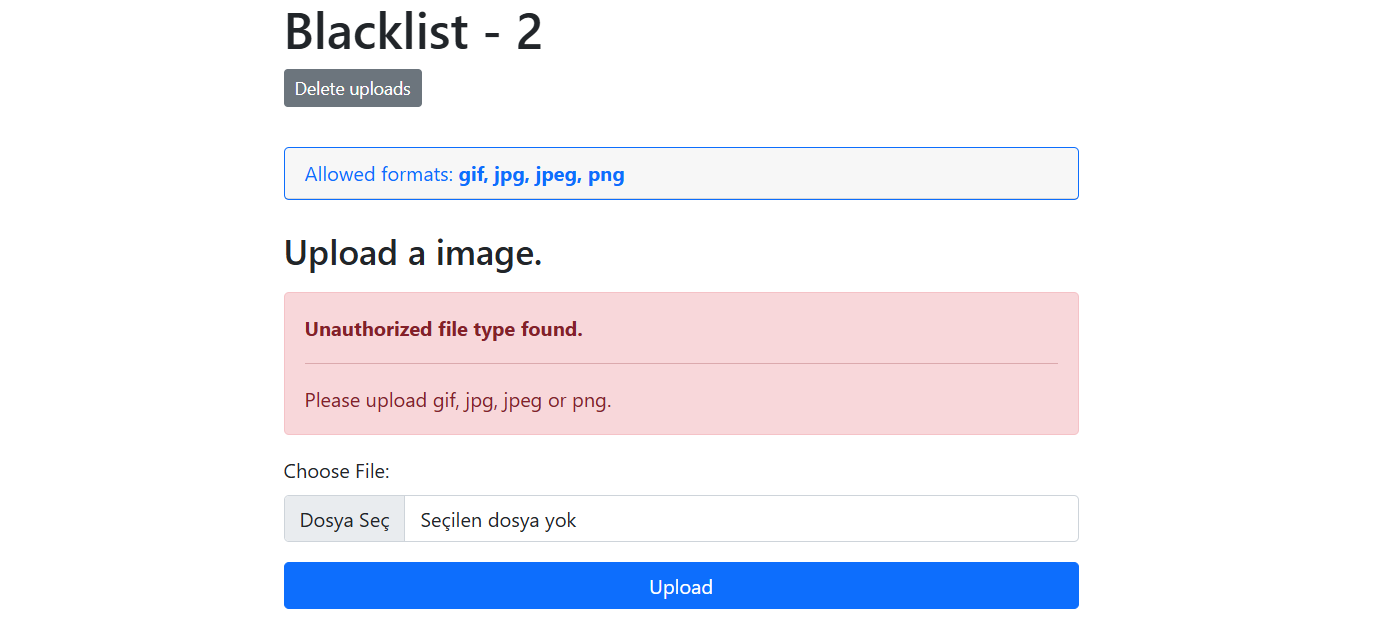Click the word 'Please' in the red alert
Viewport: 1382px width, 622px height.
[x=333, y=400]
